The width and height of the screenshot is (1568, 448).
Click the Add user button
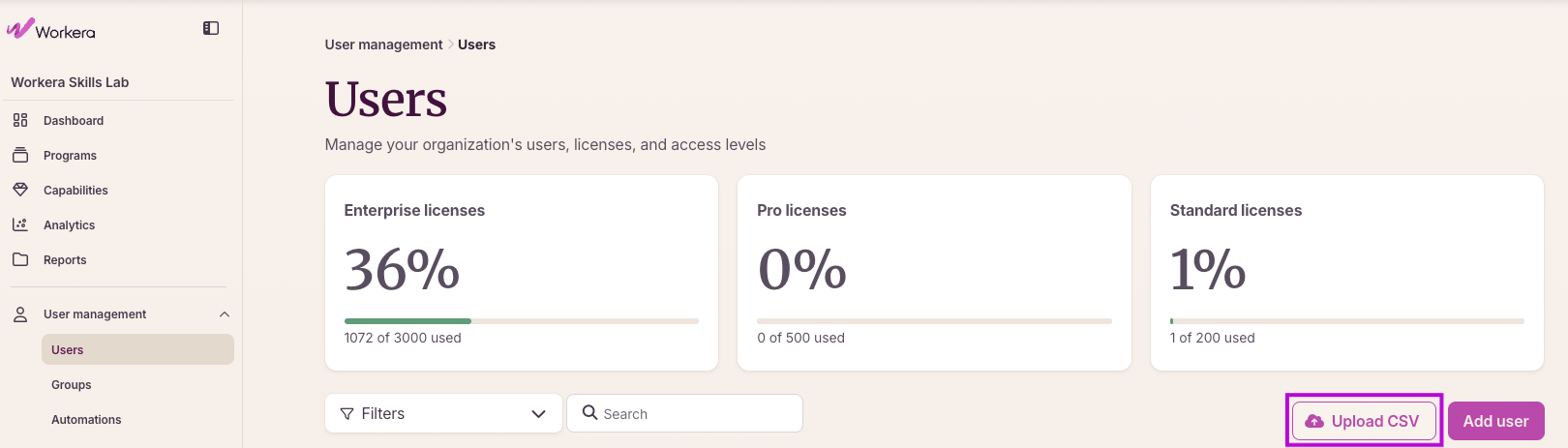[1496, 421]
